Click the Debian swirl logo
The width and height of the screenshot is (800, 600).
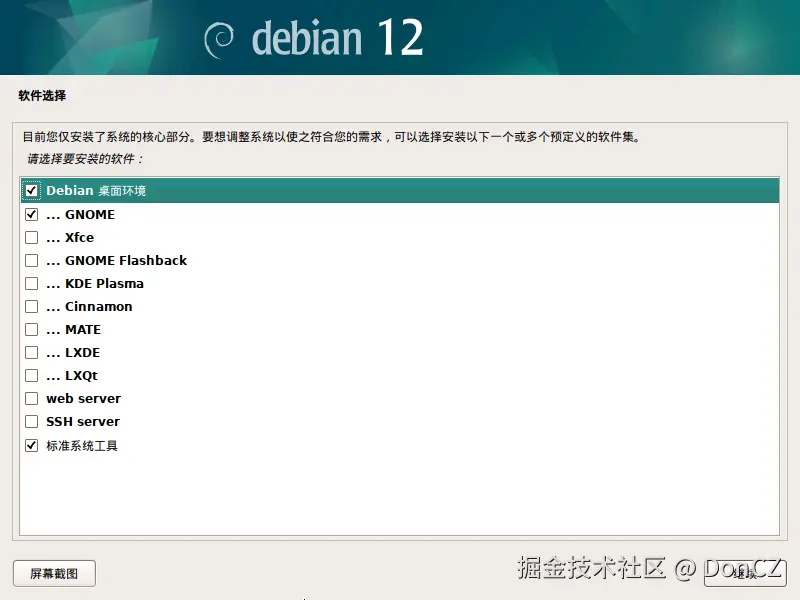point(219,41)
